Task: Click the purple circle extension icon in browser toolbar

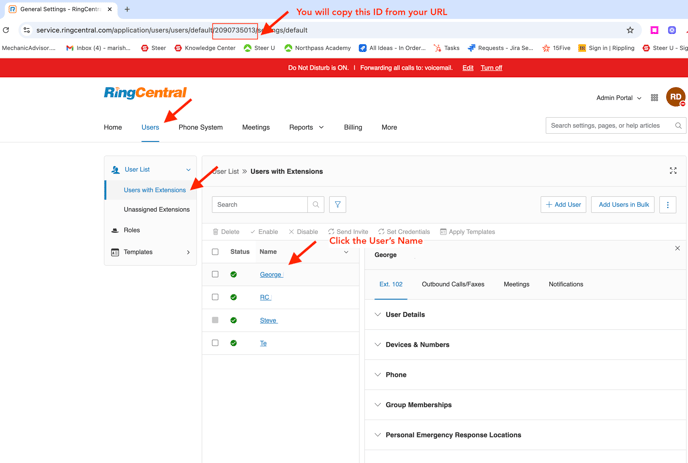Action: click(x=672, y=30)
